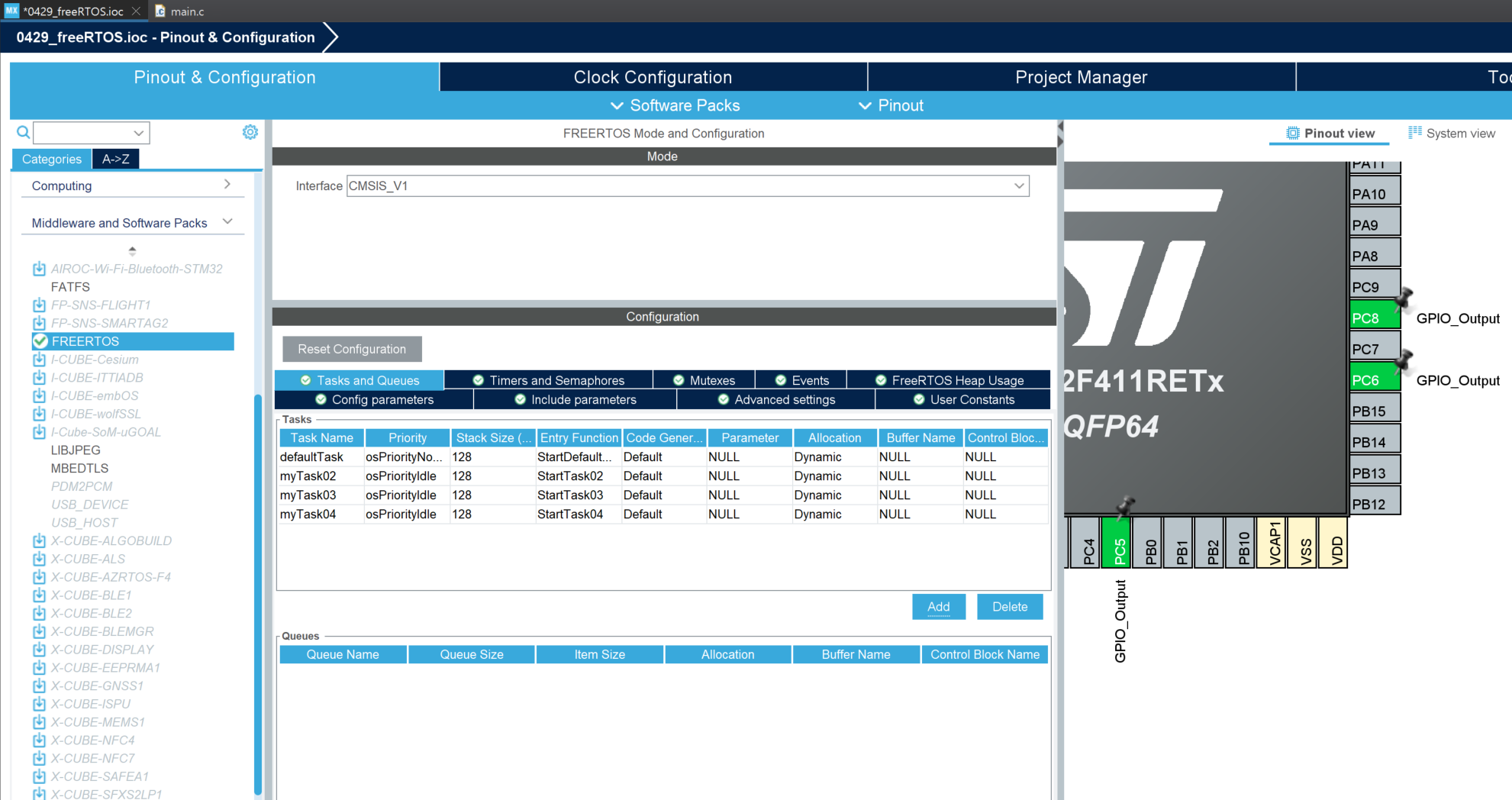The image size is (1512, 800).
Task: Click the download icon beside X-CUBE-ALGOBUILD
Action: point(39,540)
